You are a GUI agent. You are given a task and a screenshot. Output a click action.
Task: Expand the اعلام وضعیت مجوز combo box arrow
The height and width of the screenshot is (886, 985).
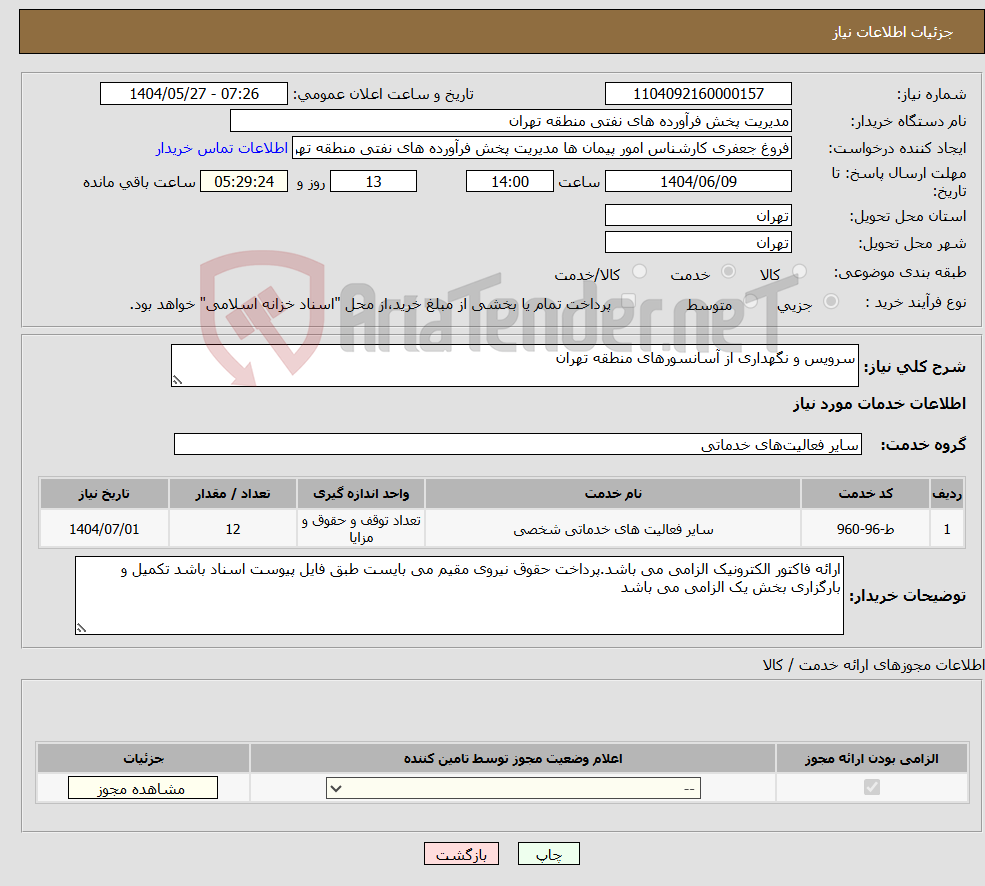click(x=337, y=787)
